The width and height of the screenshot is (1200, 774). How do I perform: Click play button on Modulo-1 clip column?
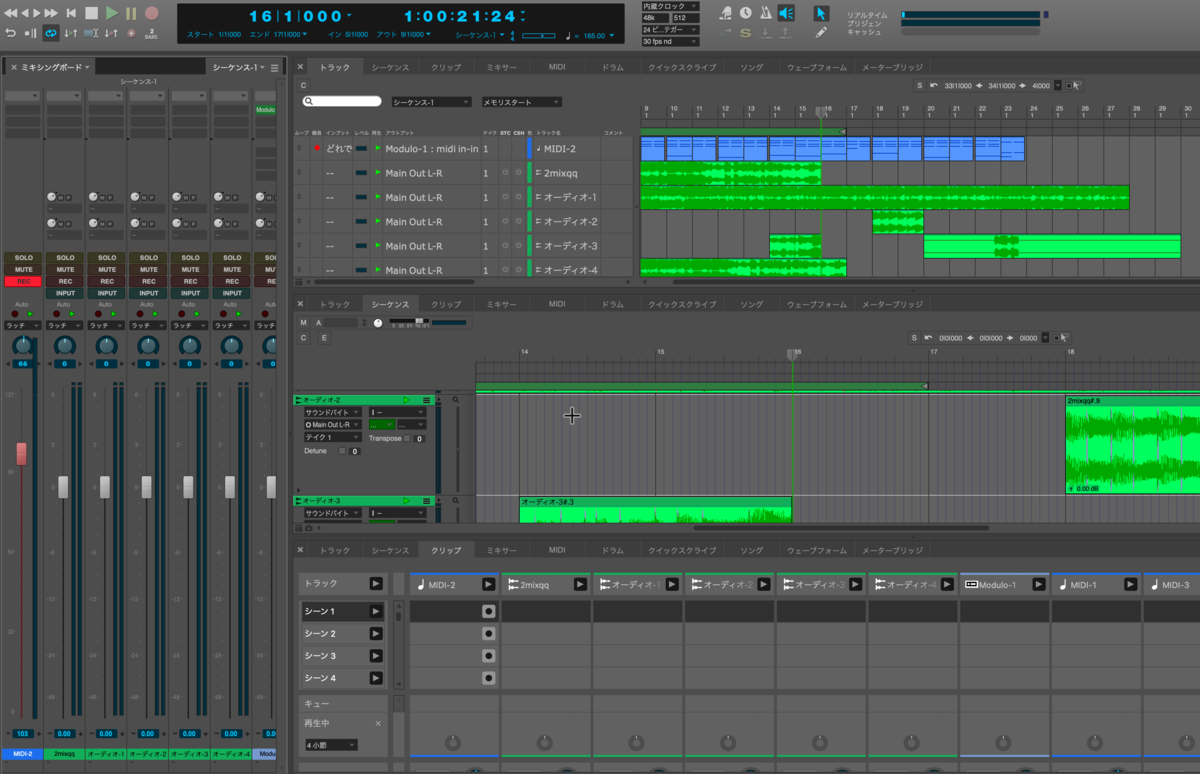pyautogui.click(x=1040, y=584)
